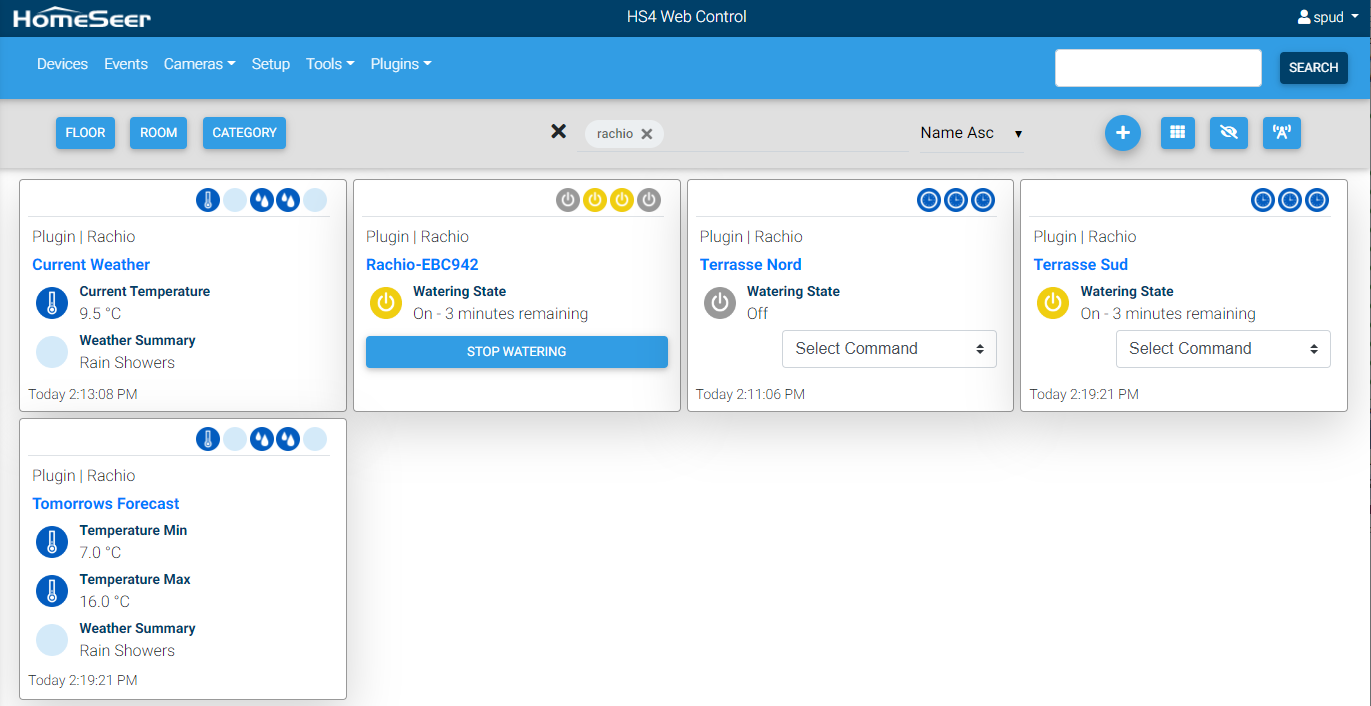Viewport: 1371px width, 706px height.
Task: Open the spud user account menu
Action: [1327, 17]
